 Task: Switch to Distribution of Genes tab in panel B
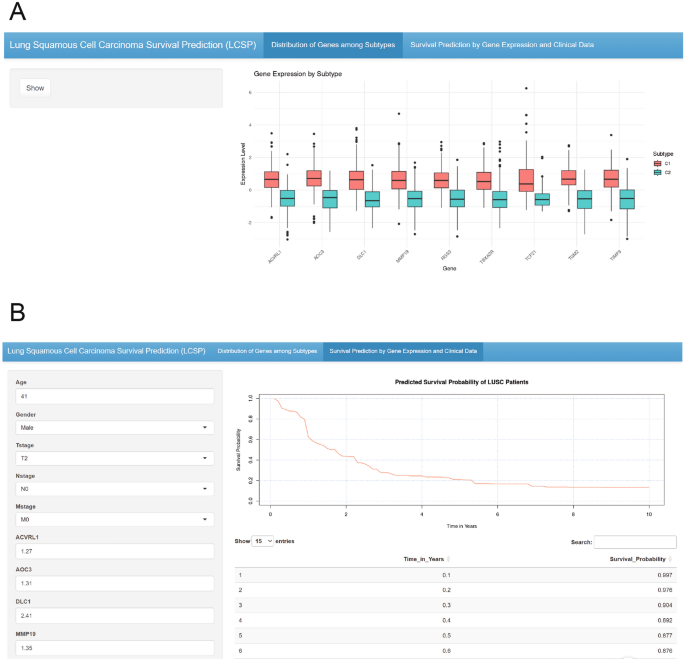[267, 351]
